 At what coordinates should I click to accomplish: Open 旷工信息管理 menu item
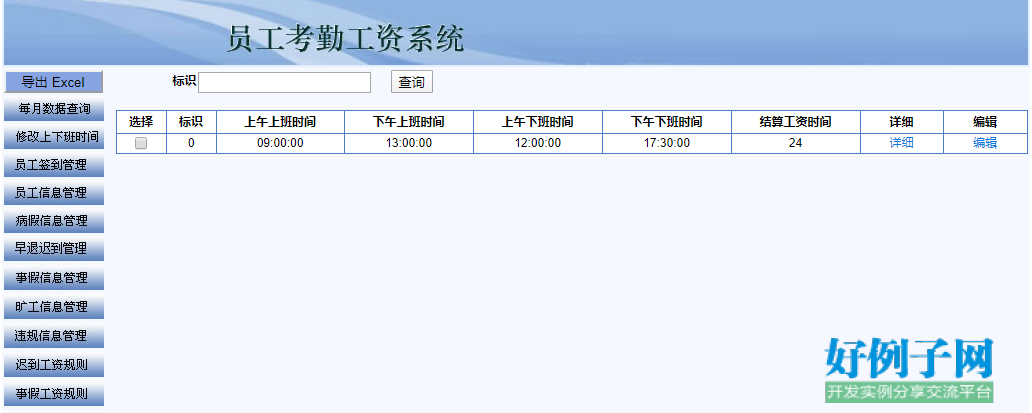click(53, 306)
